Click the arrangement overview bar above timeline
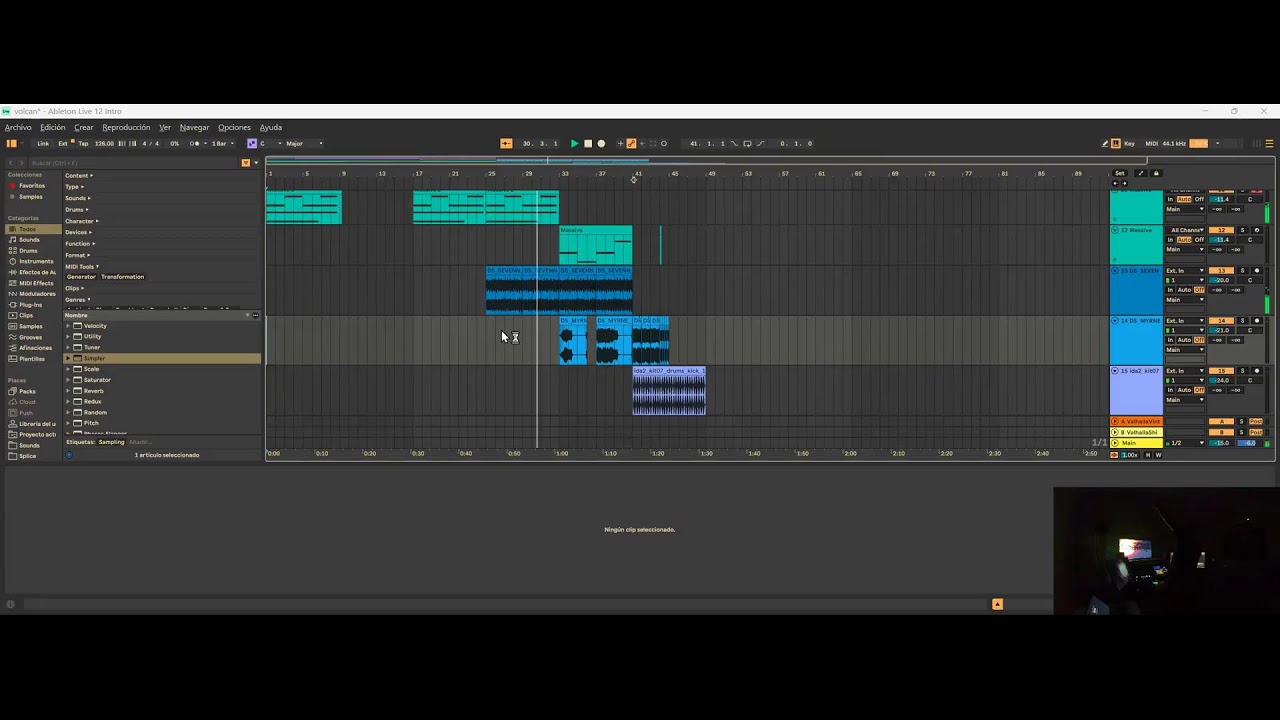1280x720 pixels. tap(706, 160)
